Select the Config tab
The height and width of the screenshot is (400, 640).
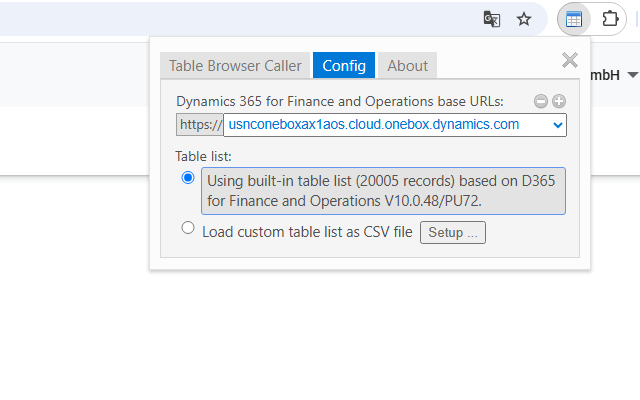point(344,65)
